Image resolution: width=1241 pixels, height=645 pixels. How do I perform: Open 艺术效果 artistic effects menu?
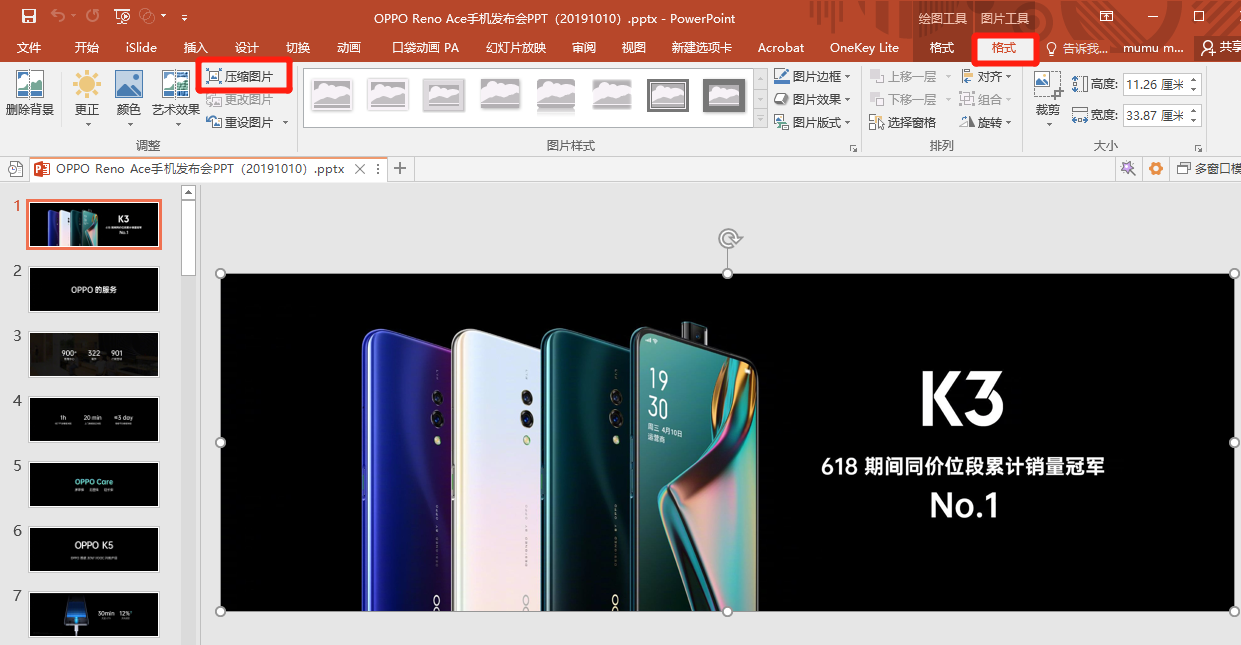[x=176, y=97]
